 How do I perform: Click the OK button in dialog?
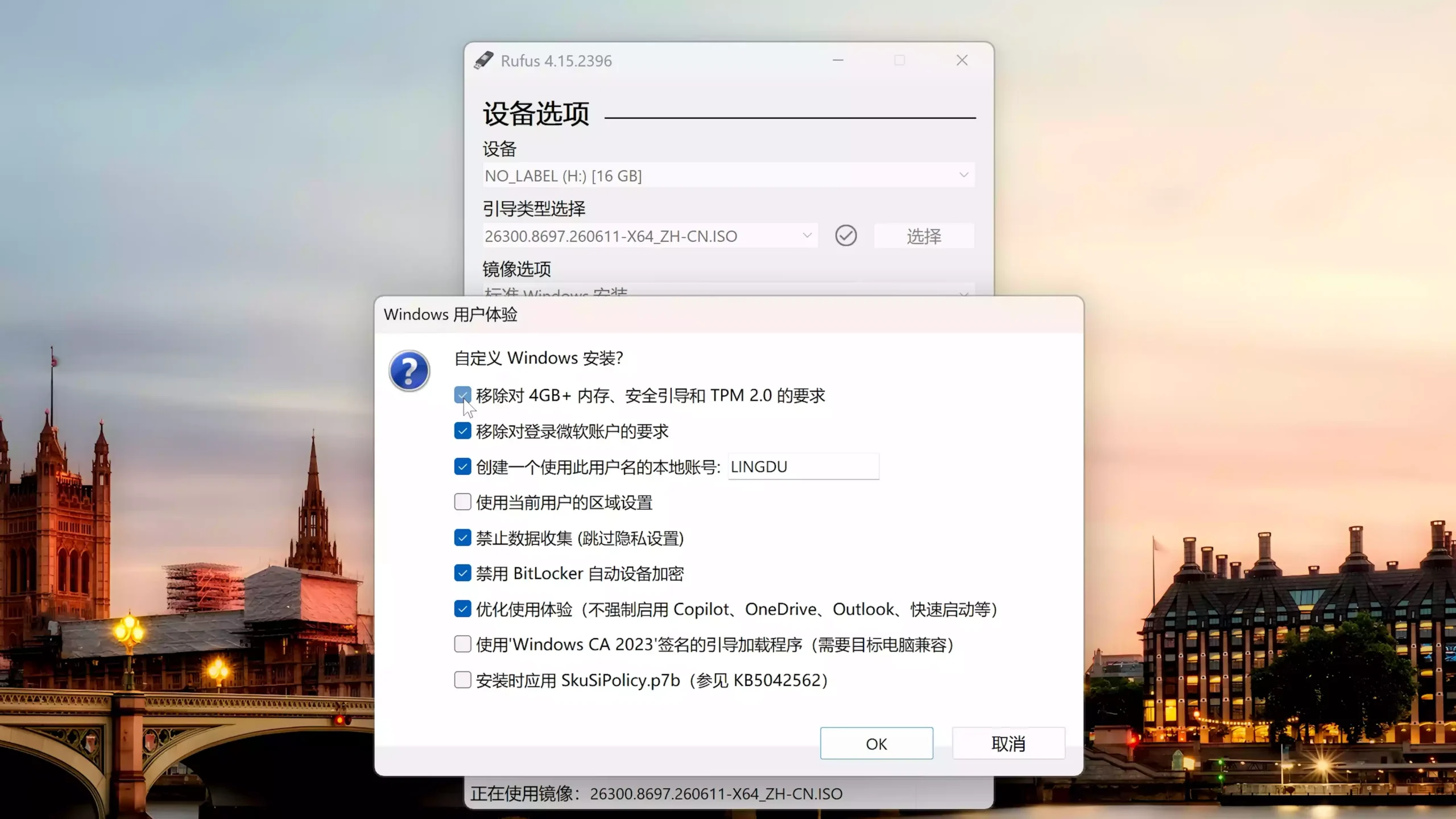coord(876,743)
